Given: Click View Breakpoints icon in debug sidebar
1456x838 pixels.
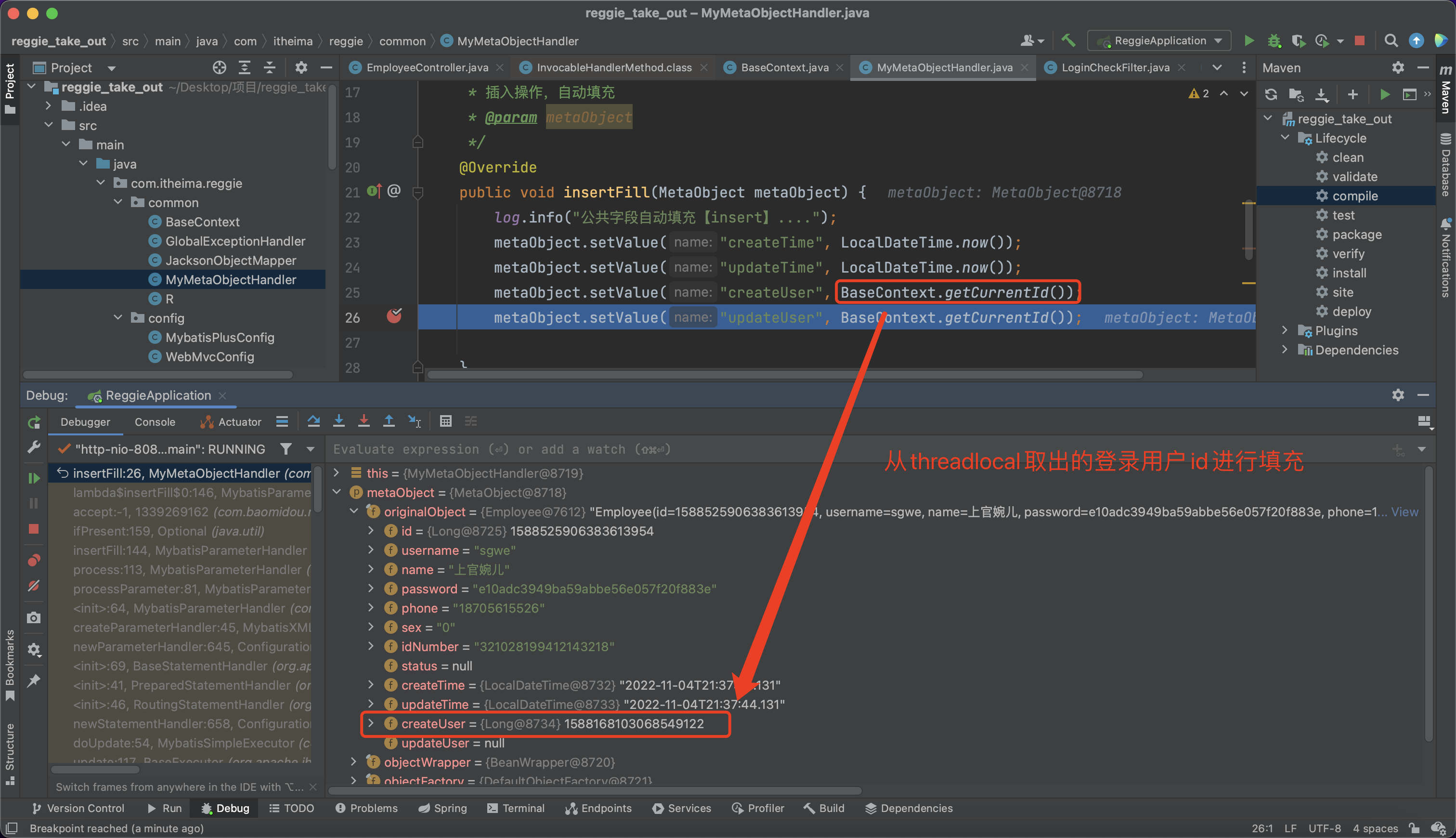Looking at the screenshot, I should pos(34,560).
